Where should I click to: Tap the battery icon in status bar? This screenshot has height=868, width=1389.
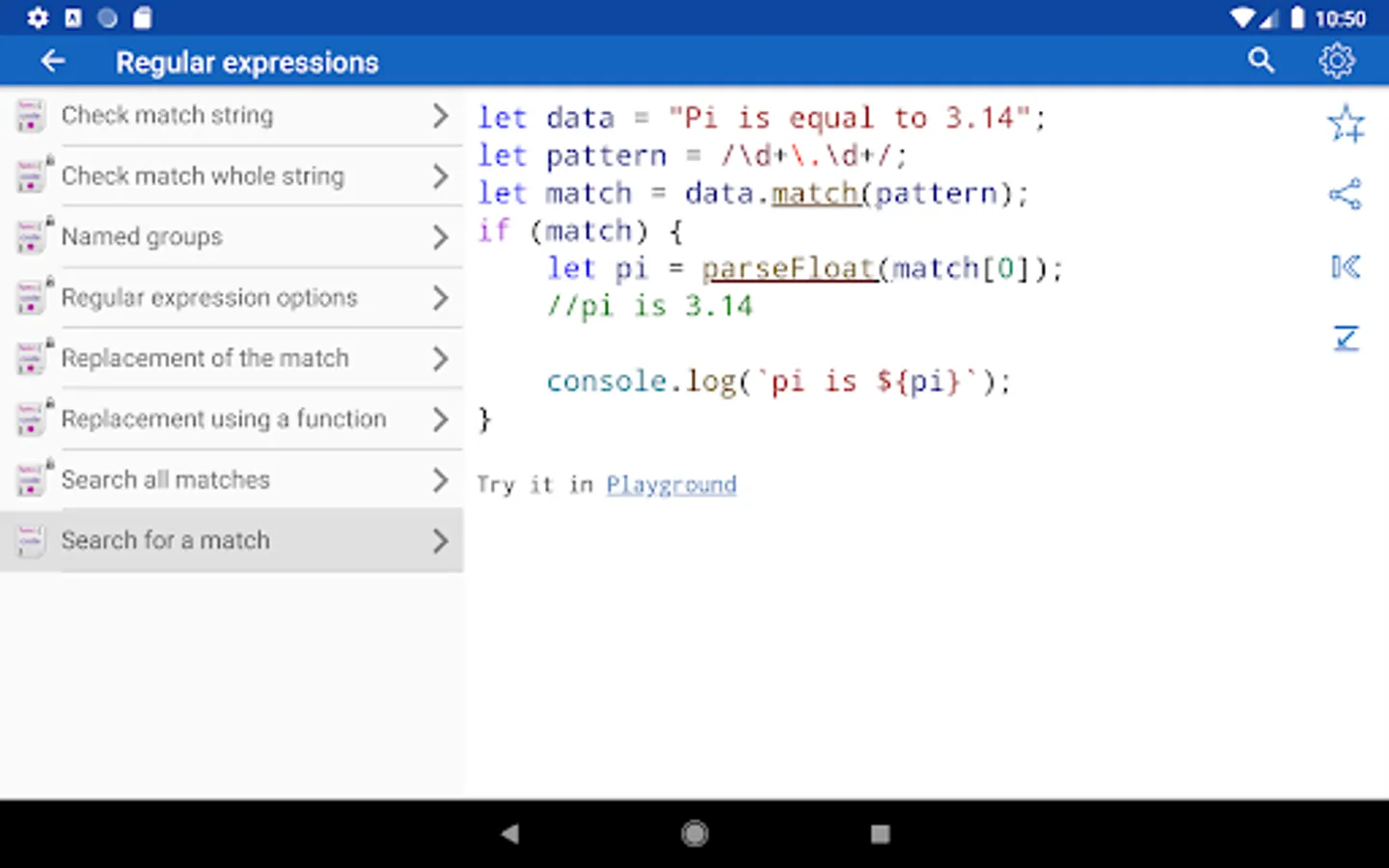[x=1297, y=17]
